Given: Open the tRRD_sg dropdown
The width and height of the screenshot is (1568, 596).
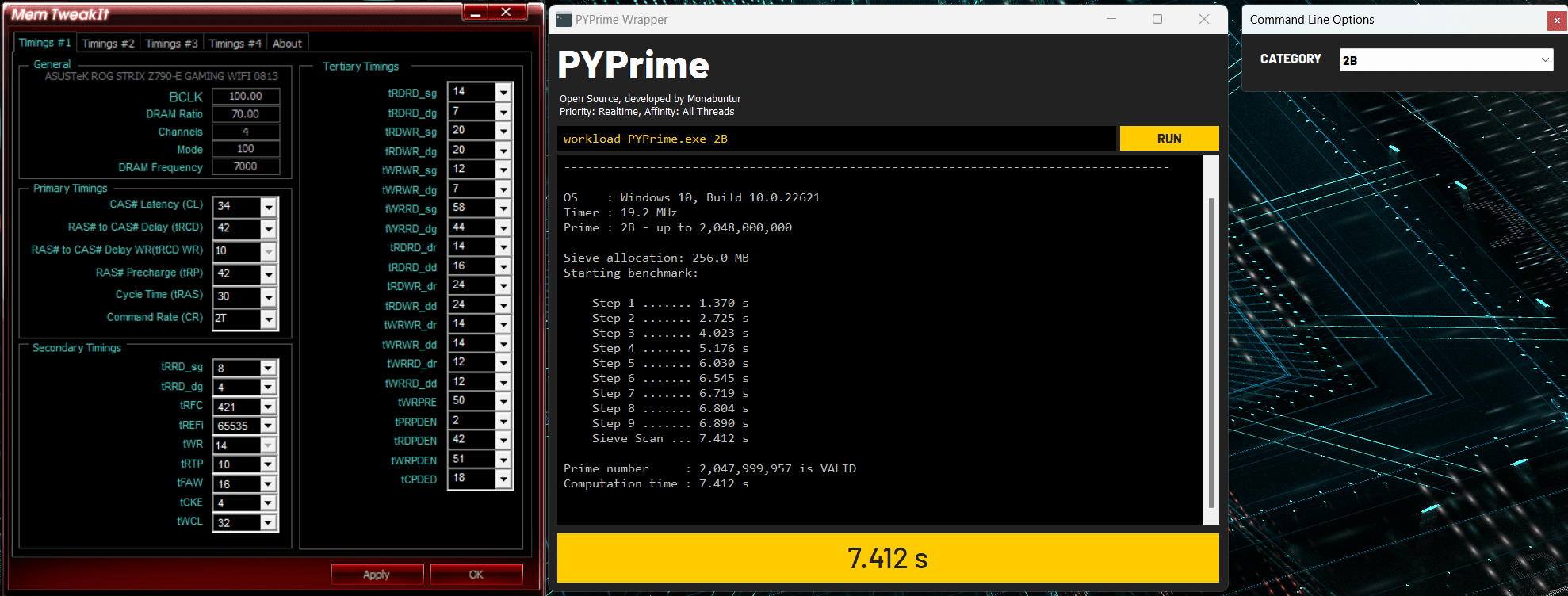Looking at the screenshot, I should [268, 369].
